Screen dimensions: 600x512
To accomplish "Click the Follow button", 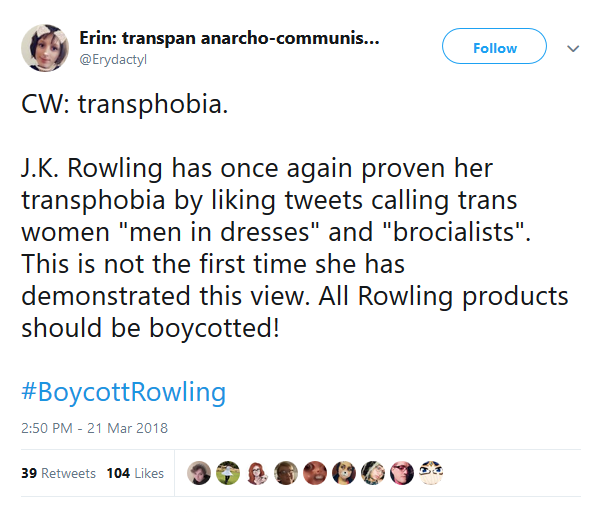I will (494, 46).
